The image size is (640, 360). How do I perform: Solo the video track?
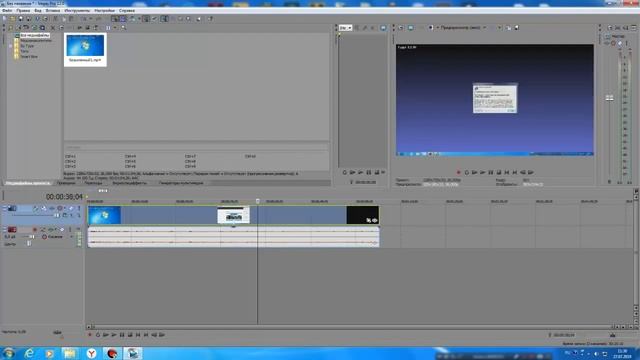(79, 209)
